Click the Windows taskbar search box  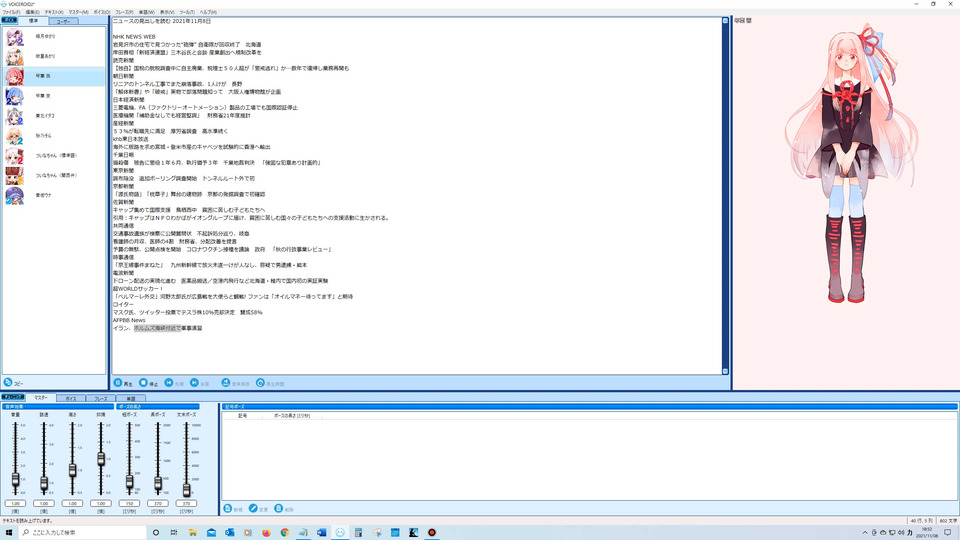(83, 533)
